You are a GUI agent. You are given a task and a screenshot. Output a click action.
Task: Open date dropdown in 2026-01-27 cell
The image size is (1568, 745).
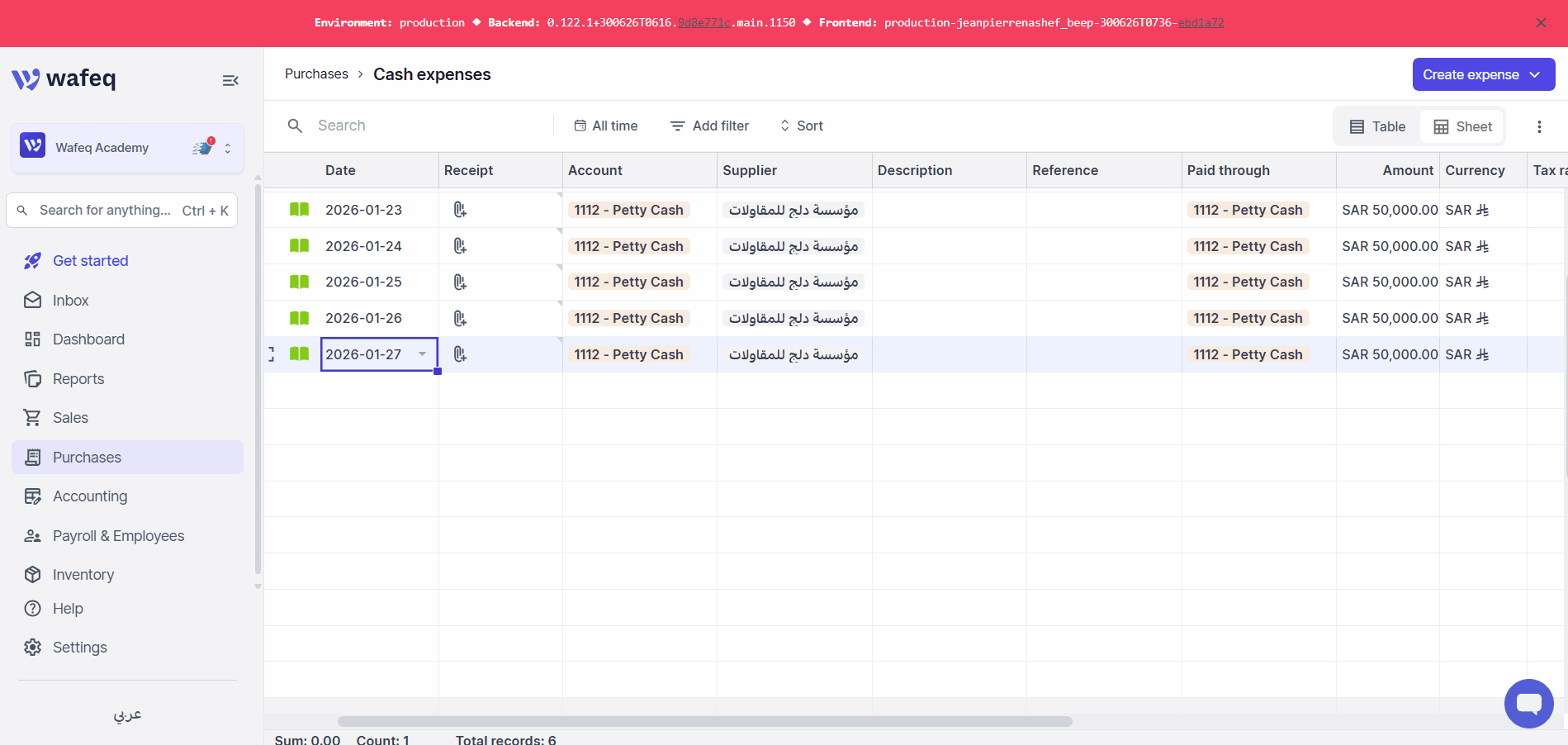[422, 354]
